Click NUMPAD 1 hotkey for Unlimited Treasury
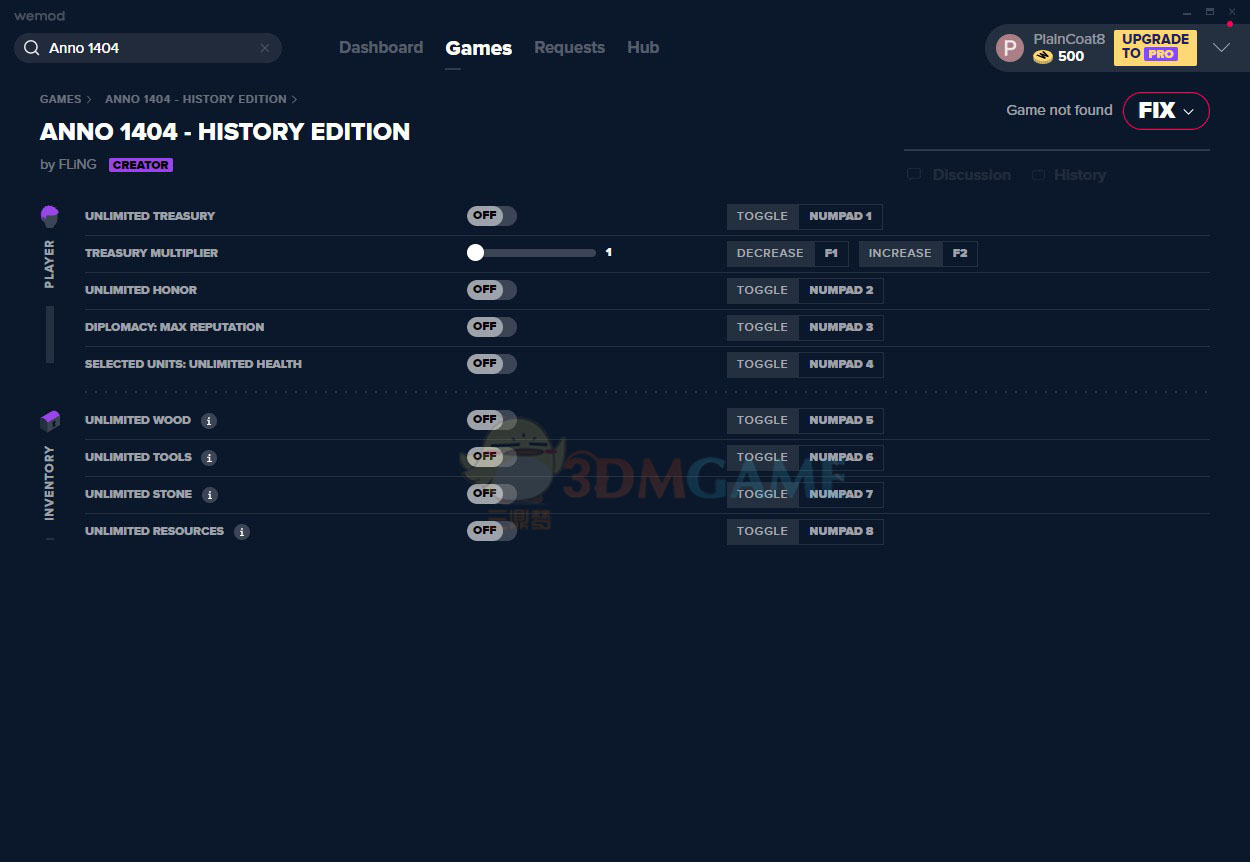The width and height of the screenshot is (1250, 862). click(x=840, y=216)
